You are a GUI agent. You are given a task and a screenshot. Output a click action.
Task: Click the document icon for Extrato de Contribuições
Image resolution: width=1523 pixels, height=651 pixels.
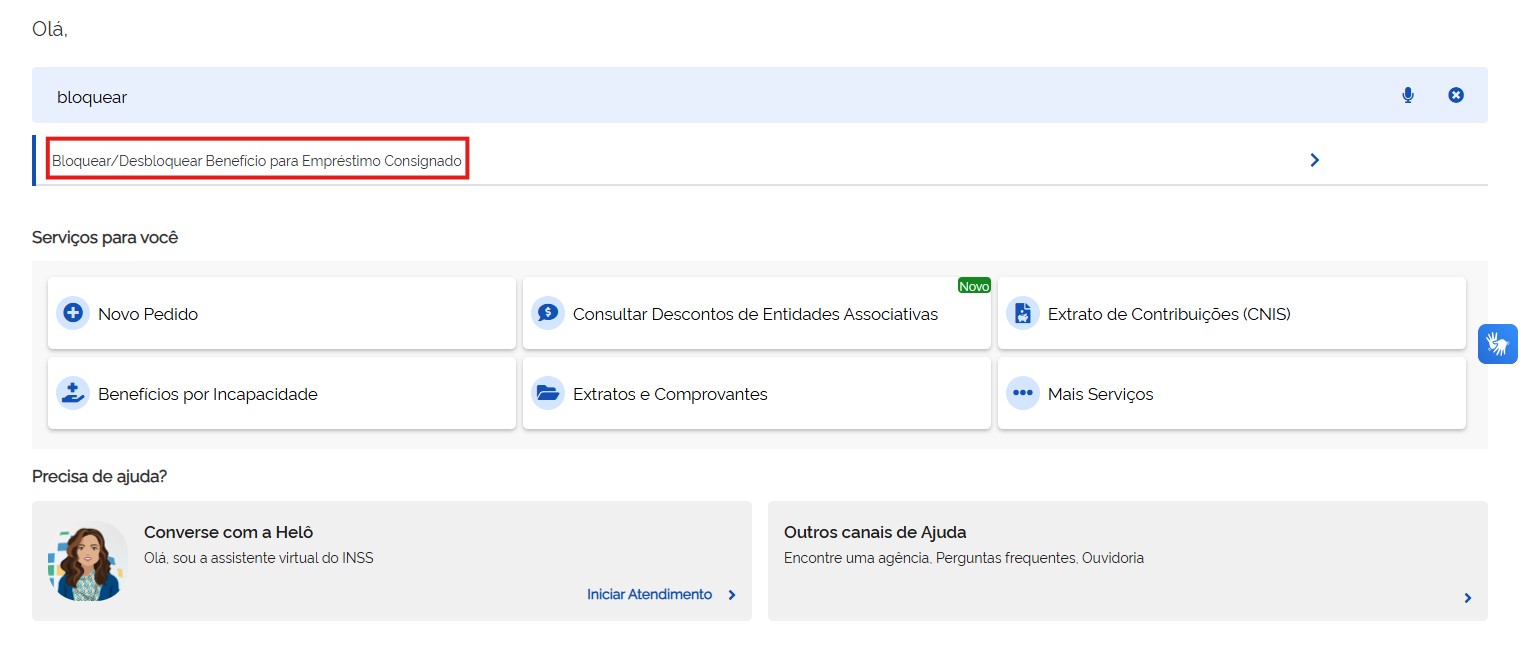pyautogui.click(x=1022, y=313)
